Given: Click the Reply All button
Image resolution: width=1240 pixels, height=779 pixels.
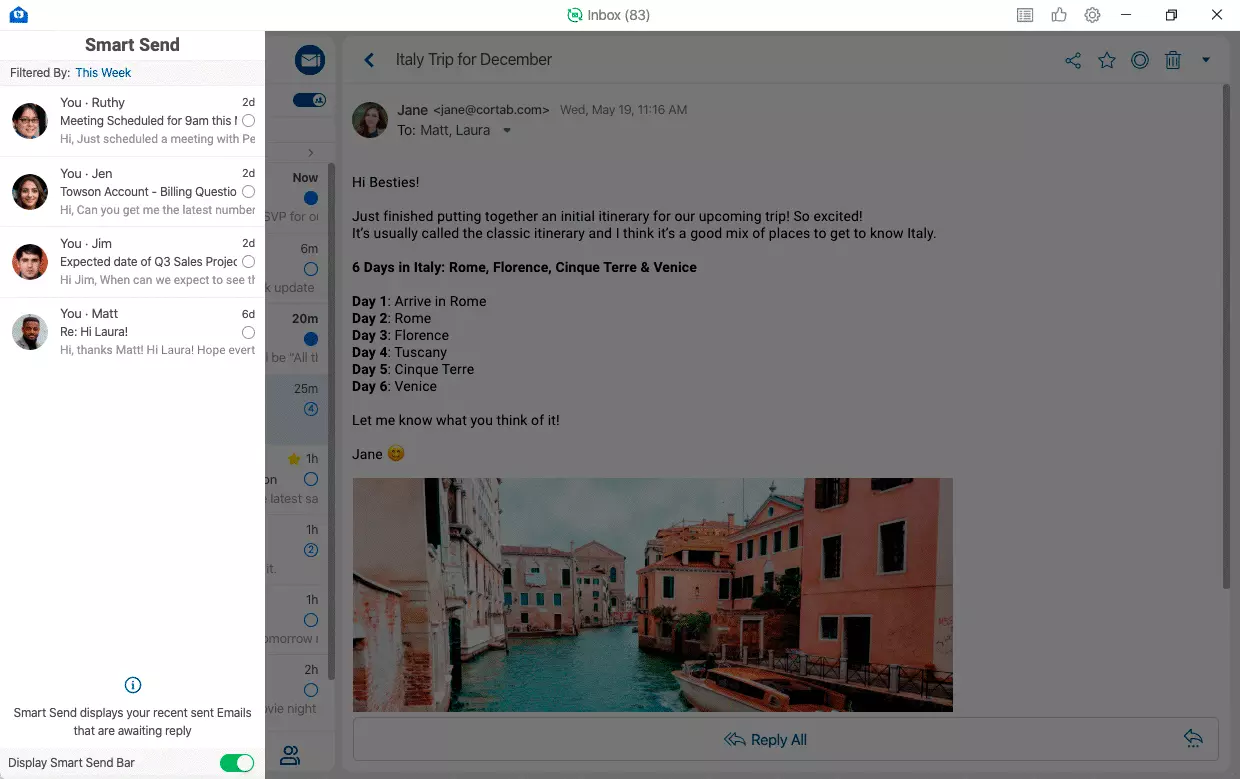Looking at the screenshot, I should pos(765,740).
